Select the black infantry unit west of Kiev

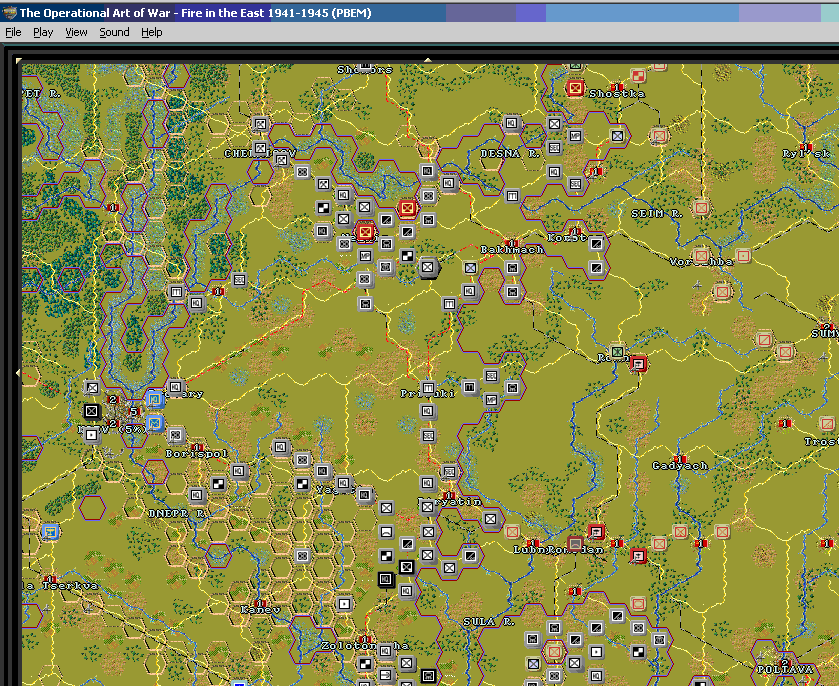(x=92, y=411)
